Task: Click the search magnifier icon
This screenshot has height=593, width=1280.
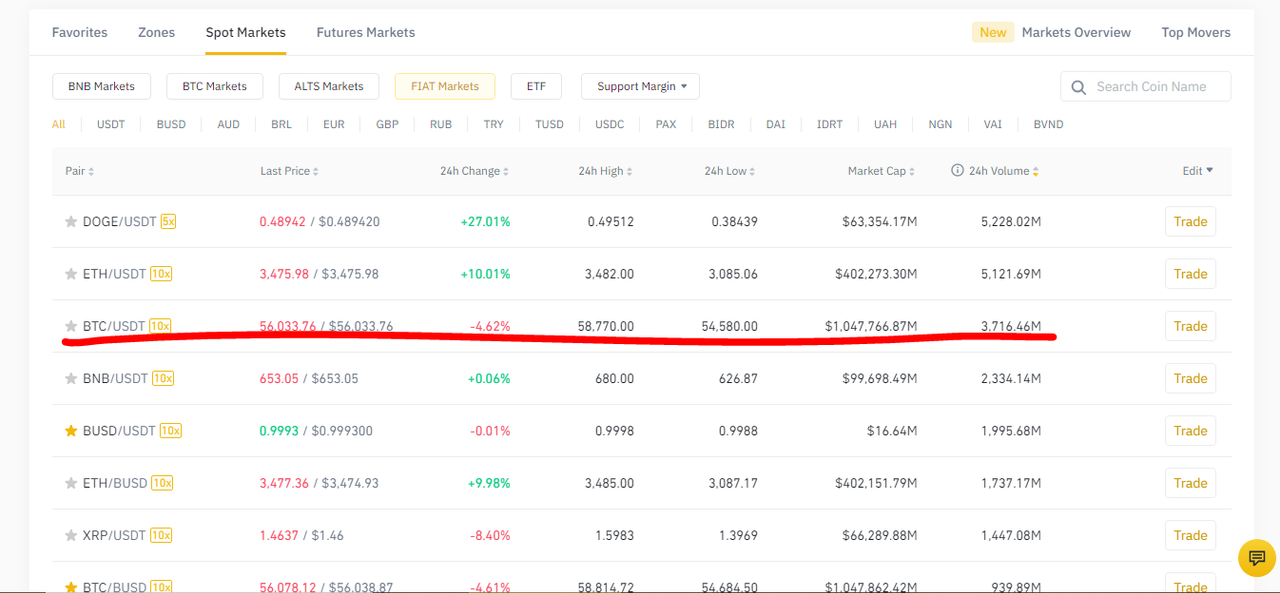Action: click(x=1079, y=87)
